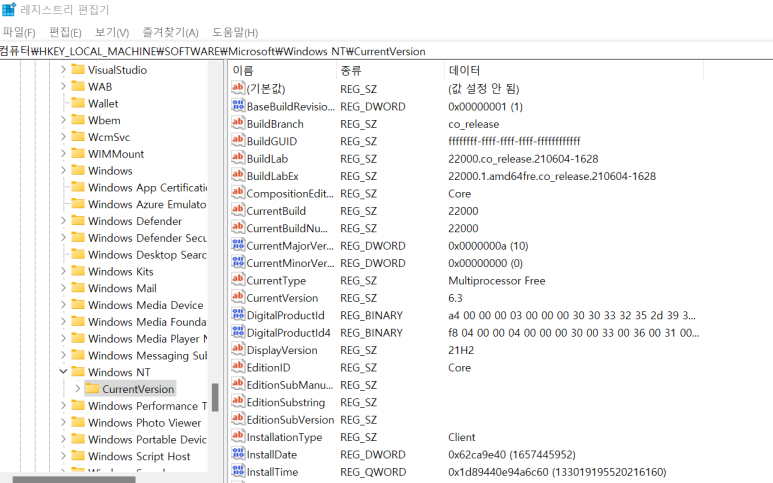The image size is (773, 483).
Task: Click the string icon next to EditionID
Action: [x=238, y=367]
